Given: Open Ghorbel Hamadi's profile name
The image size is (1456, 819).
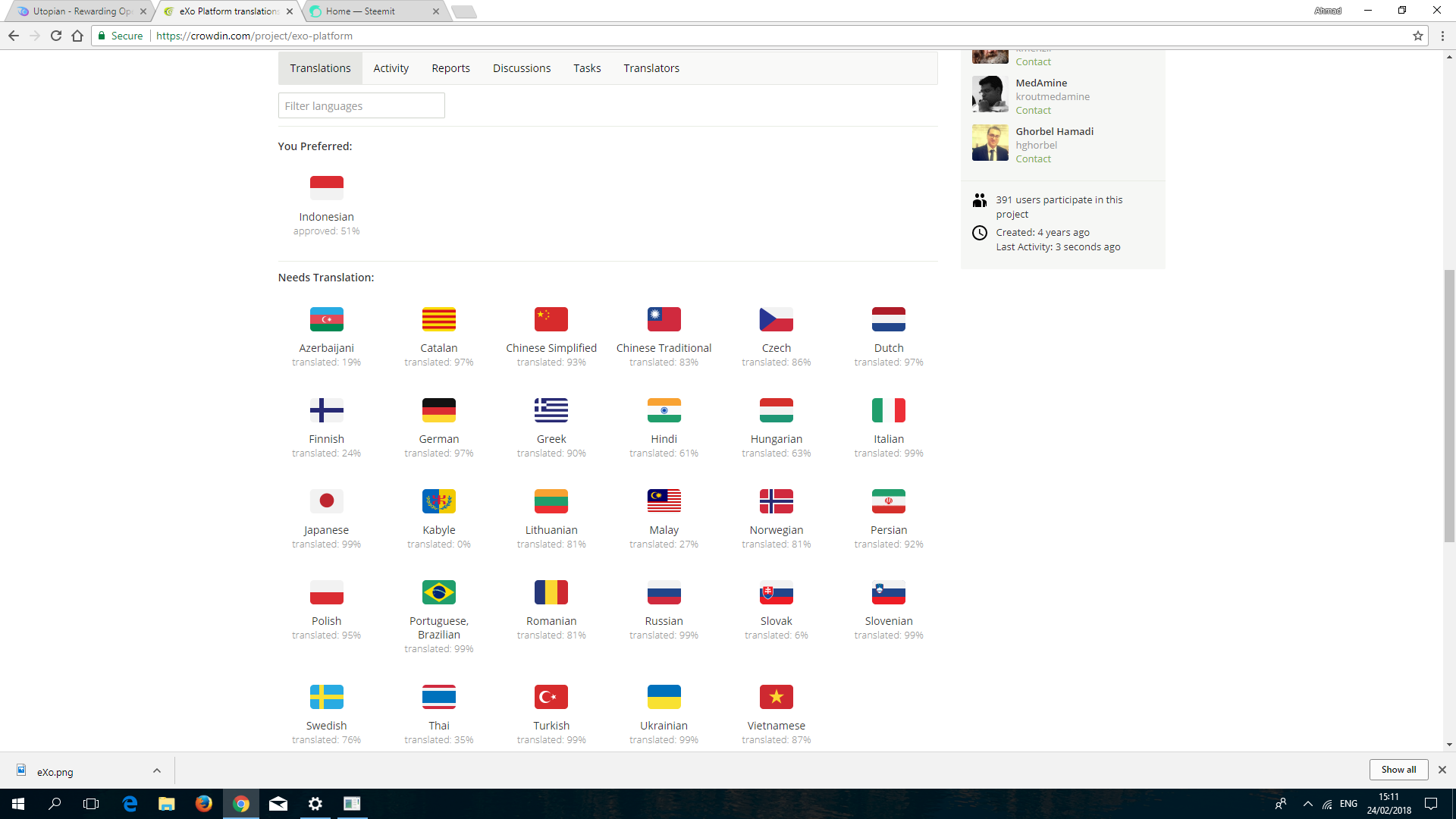Looking at the screenshot, I should point(1054,131).
